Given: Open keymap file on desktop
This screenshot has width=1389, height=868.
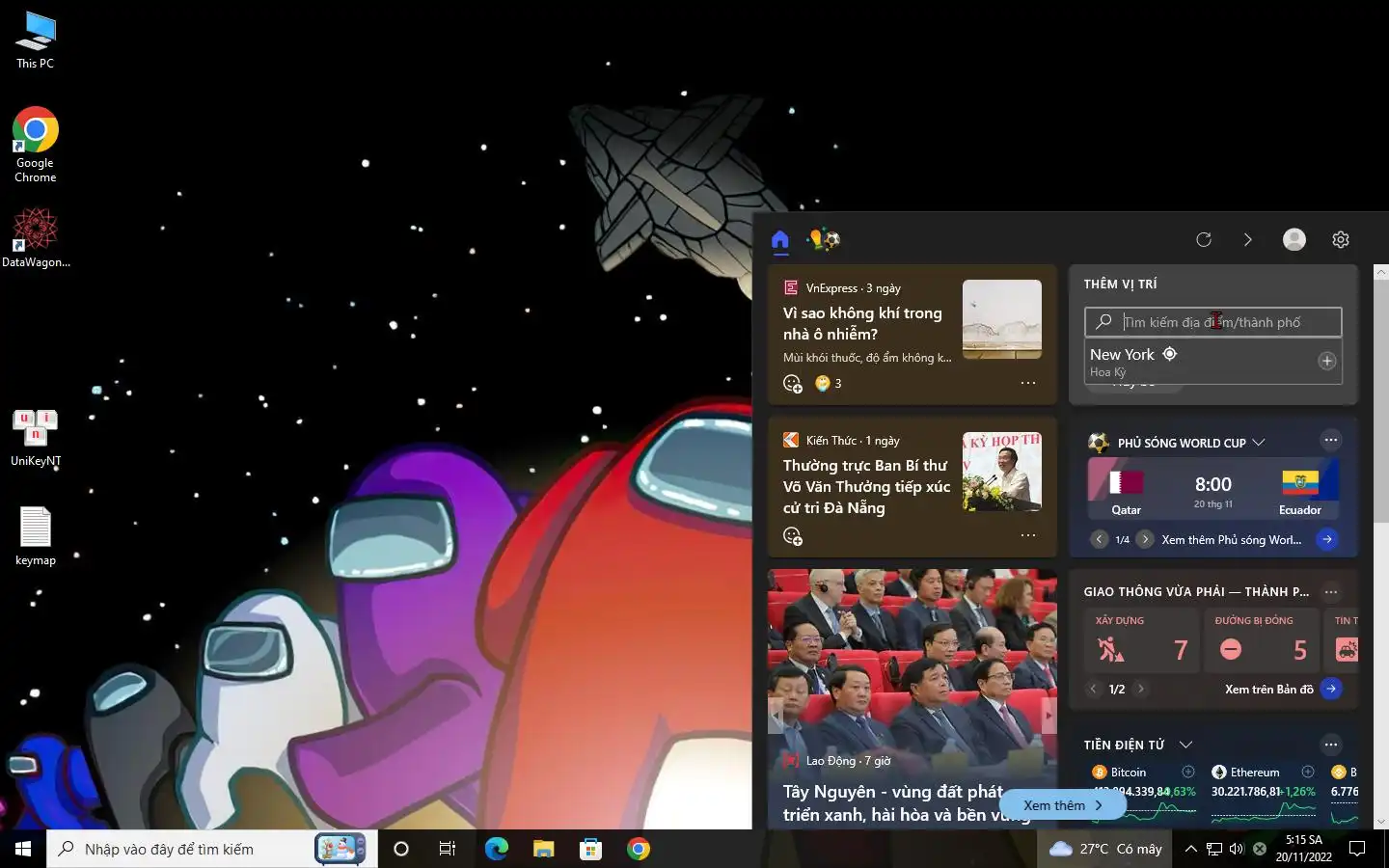Looking at the screenshot, I should [x=36, y=536].
